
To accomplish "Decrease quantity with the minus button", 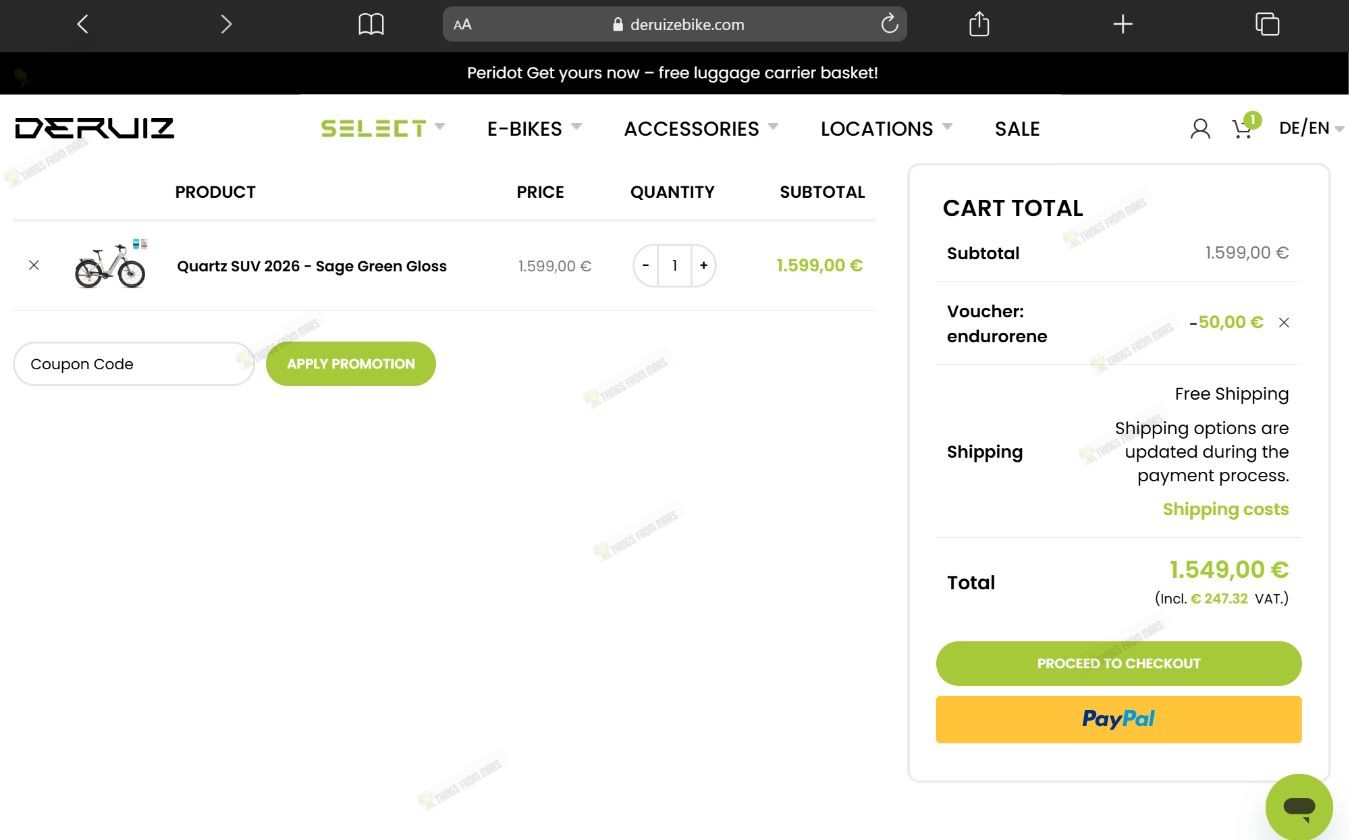I will point(646,265).
